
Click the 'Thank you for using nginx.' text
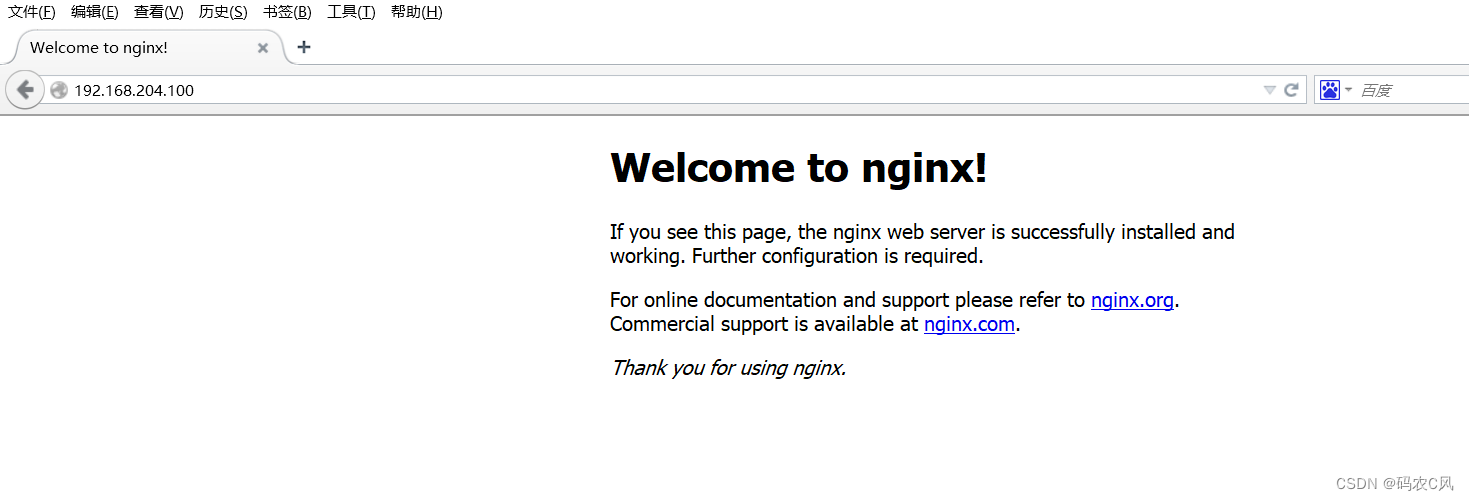point(729,368)
